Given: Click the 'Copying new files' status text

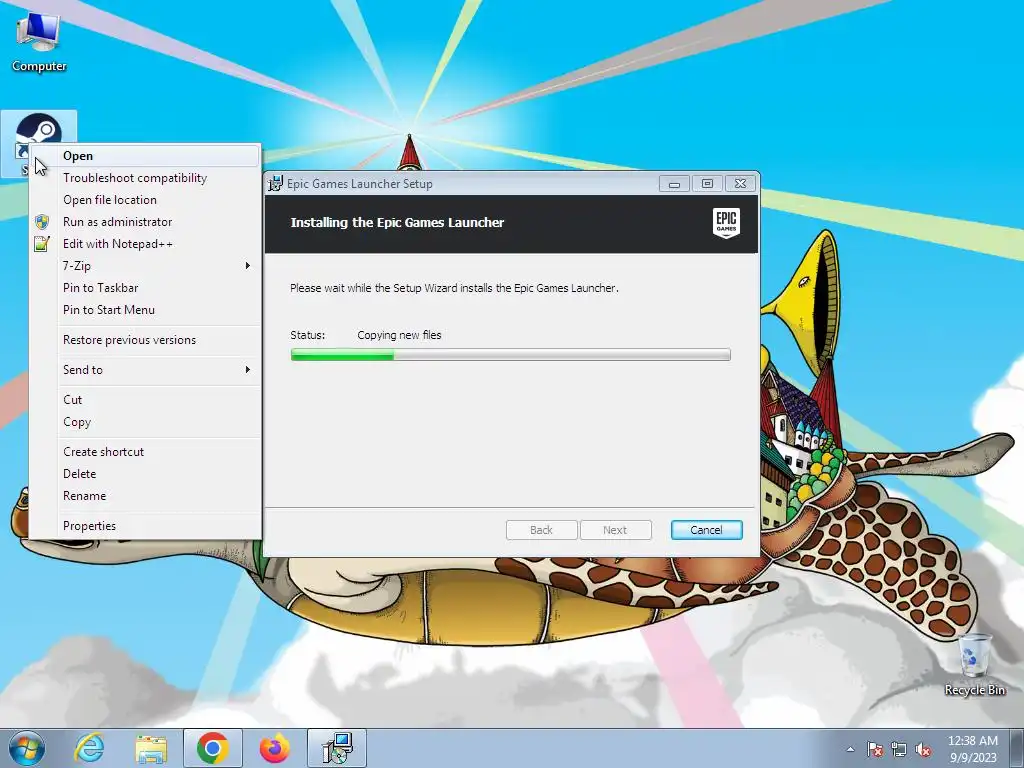Looking at the screenshot, I should [399, 335].
